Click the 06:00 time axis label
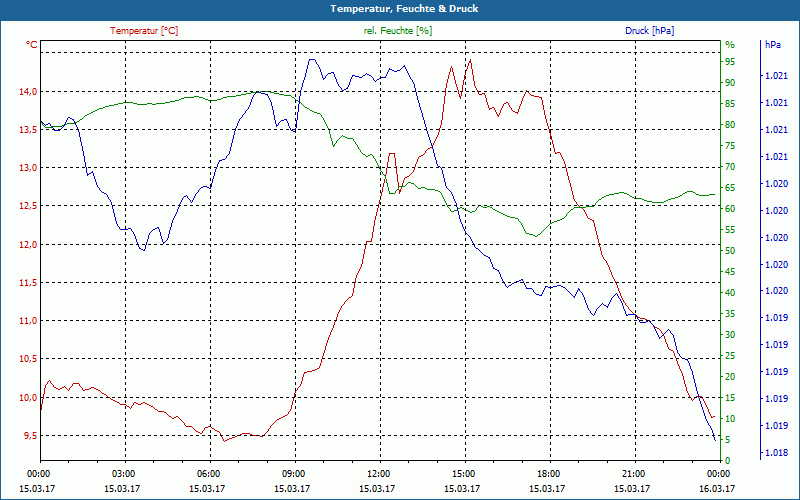 pos(210,473)
